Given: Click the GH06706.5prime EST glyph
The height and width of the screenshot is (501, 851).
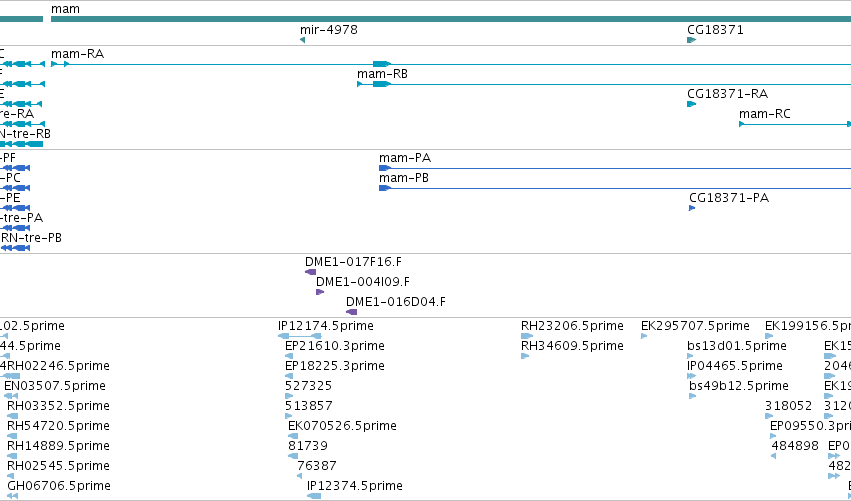Looking at the screenshot, I should (12, 496).
